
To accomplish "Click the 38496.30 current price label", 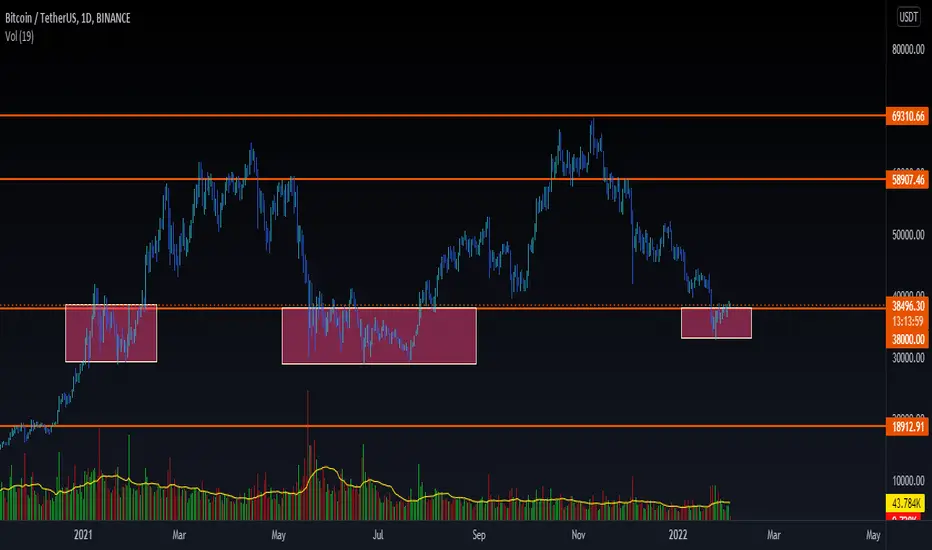I will tap(908, 306).
